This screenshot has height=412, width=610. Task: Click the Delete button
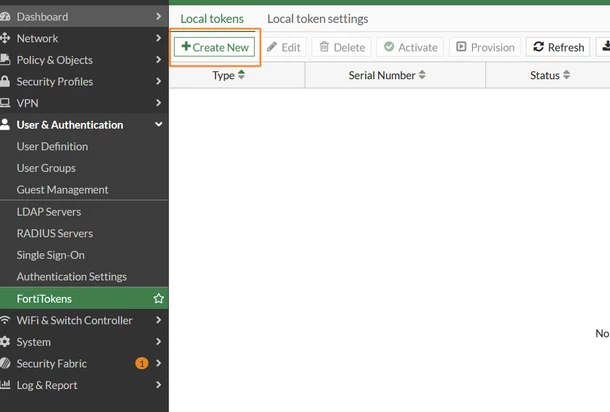[342, 47]
